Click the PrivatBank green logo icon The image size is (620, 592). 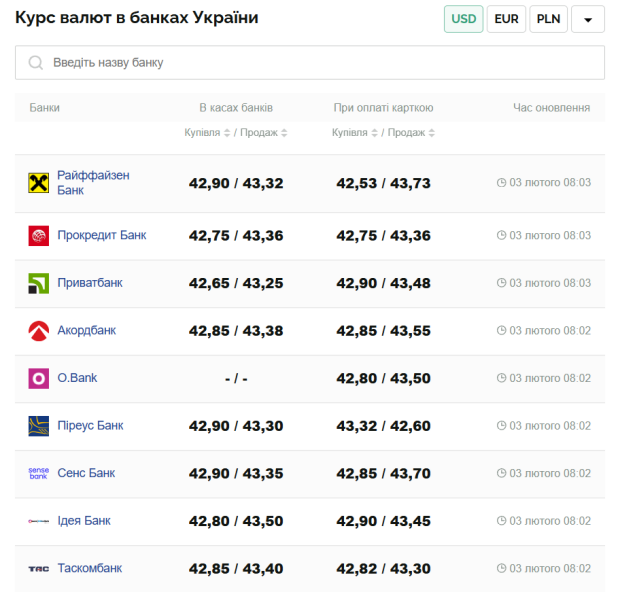[x=38, y=283]
